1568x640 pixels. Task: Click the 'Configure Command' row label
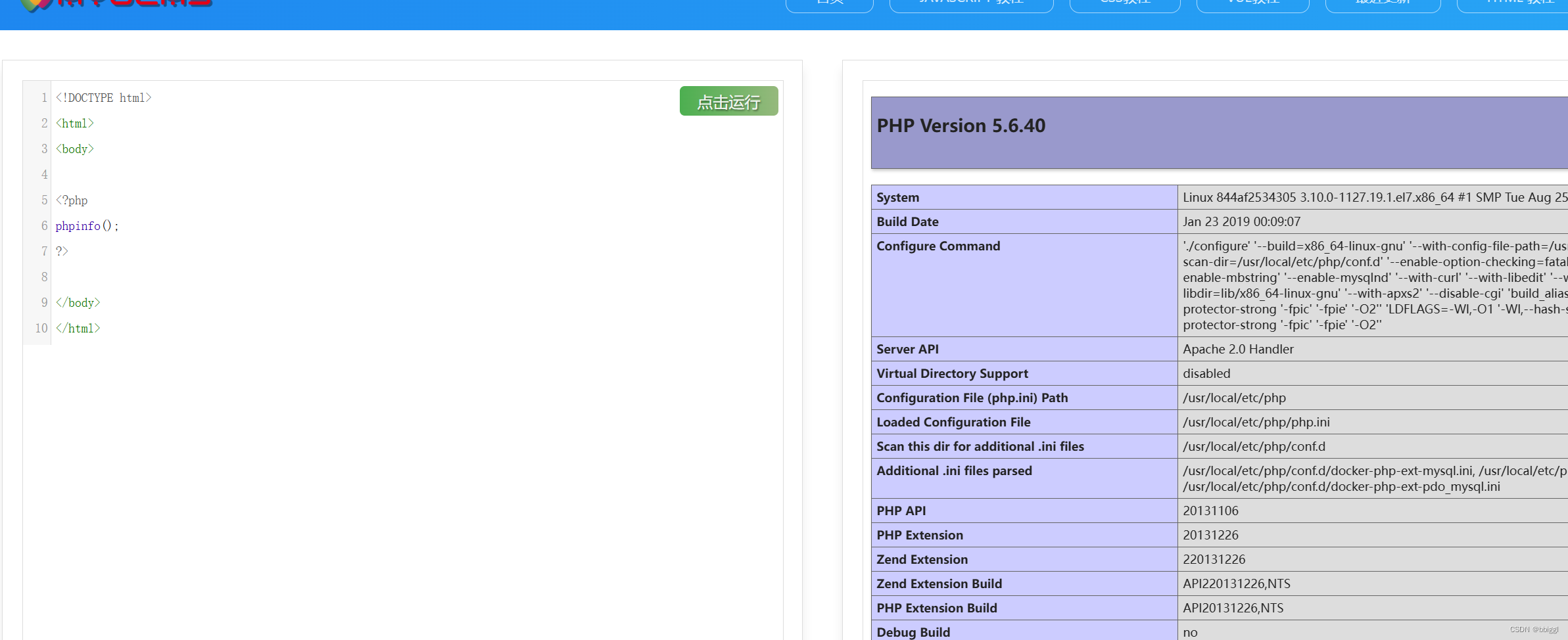[x=938, y=246]
